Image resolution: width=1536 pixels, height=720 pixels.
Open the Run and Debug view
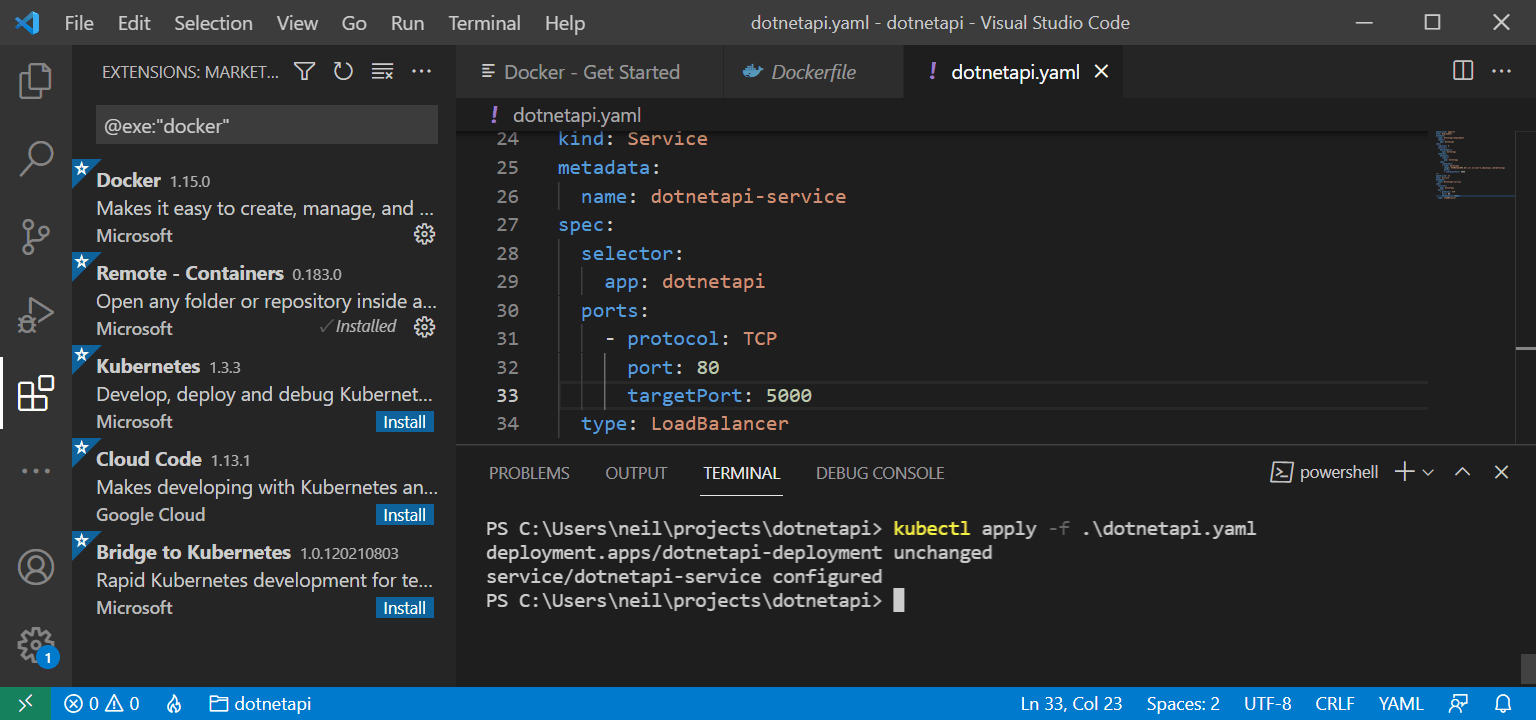pos(36,315)
